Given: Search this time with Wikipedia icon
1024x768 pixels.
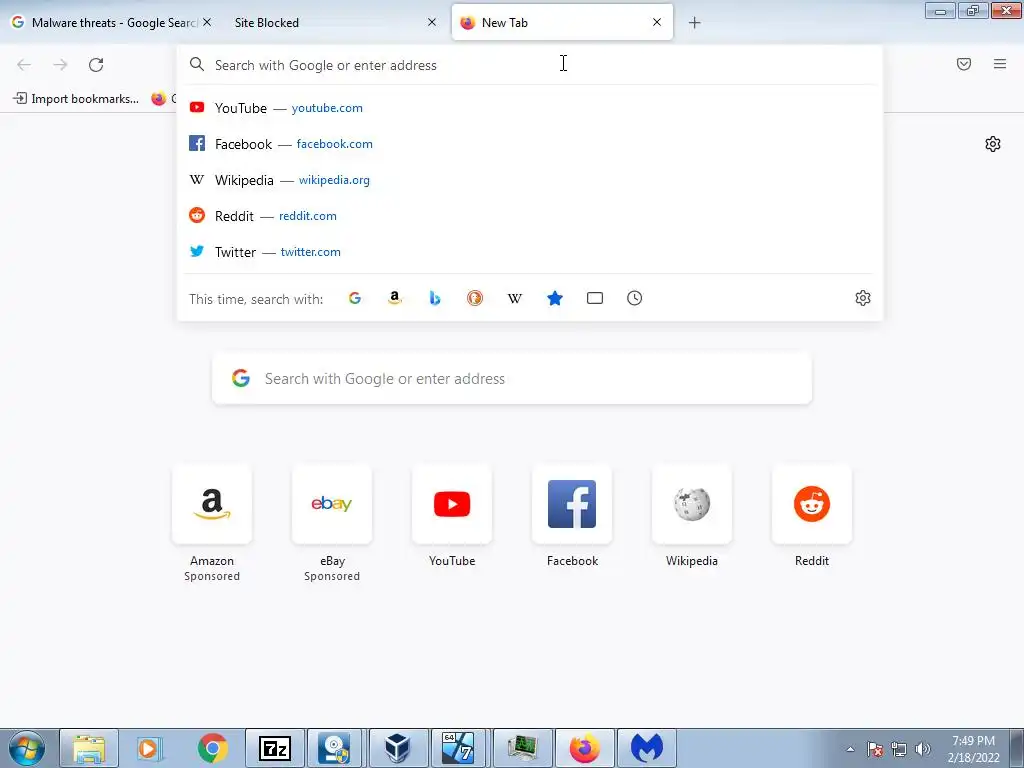Looking at the screenshot, I should coord(515,298).
